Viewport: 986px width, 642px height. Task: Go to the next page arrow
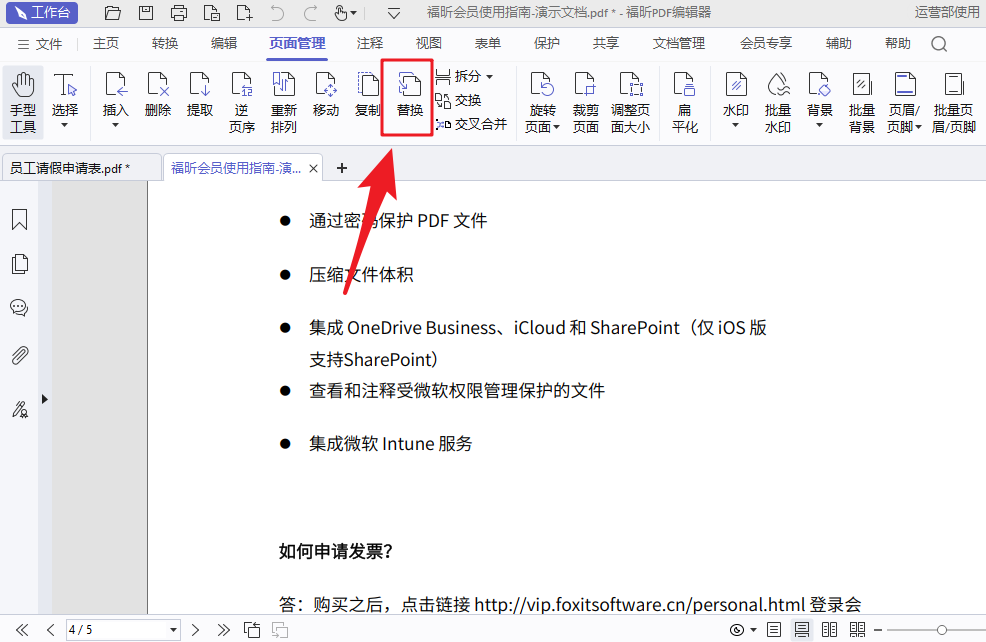click(196, 630)
